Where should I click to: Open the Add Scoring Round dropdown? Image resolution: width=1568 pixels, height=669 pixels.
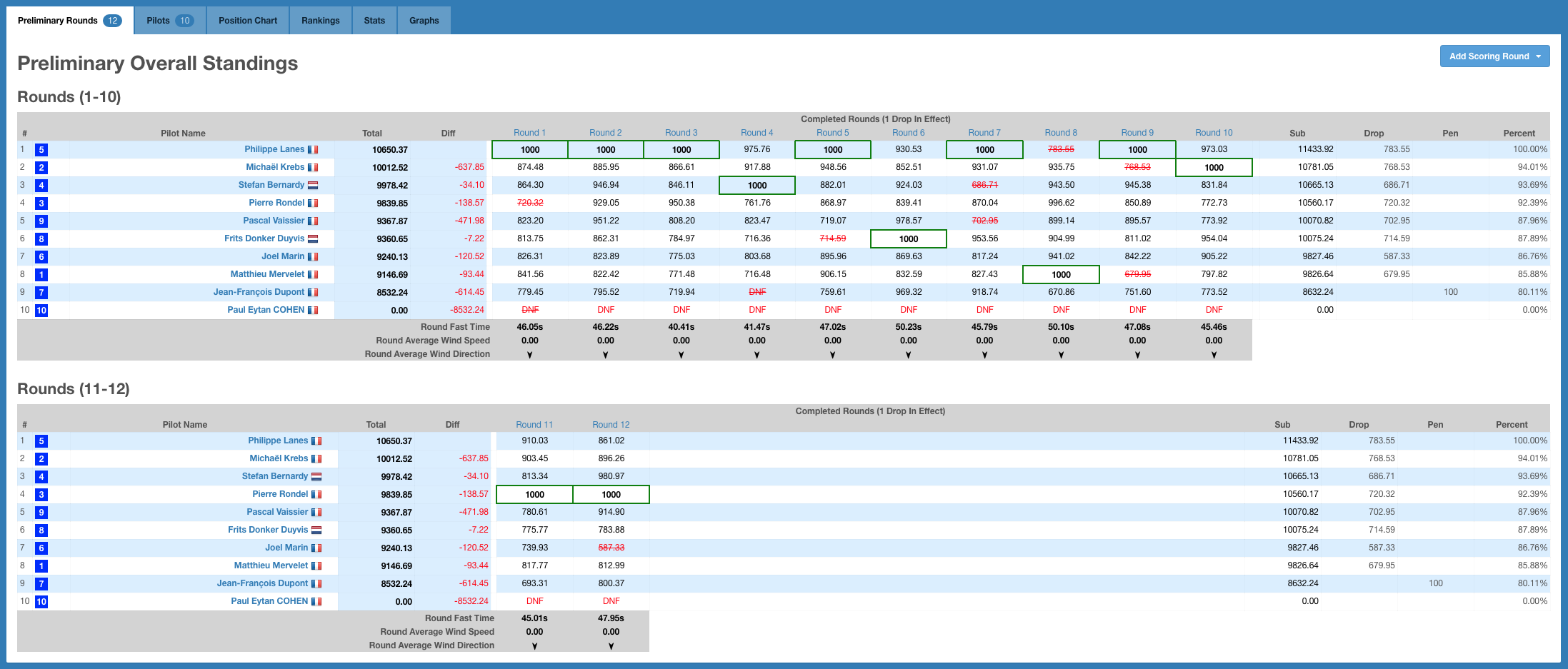point(1494,56)
